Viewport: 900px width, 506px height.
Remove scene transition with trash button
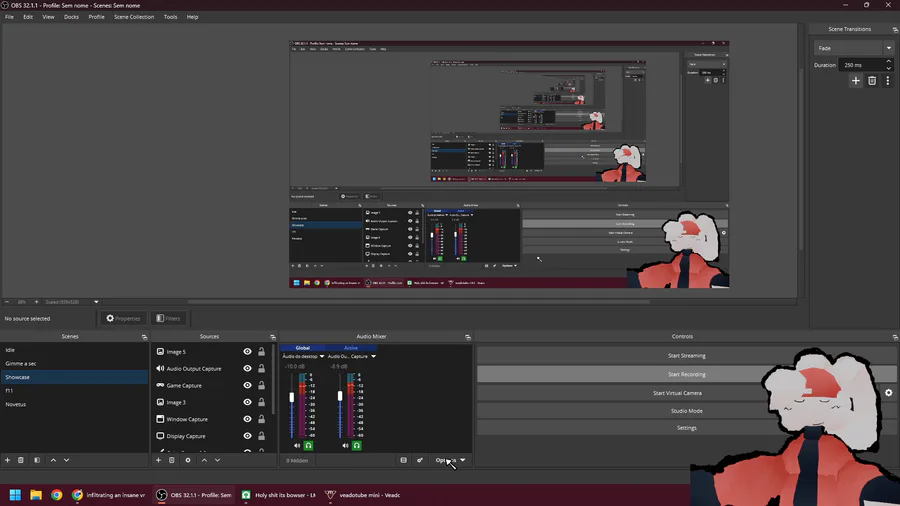[872, 81]
